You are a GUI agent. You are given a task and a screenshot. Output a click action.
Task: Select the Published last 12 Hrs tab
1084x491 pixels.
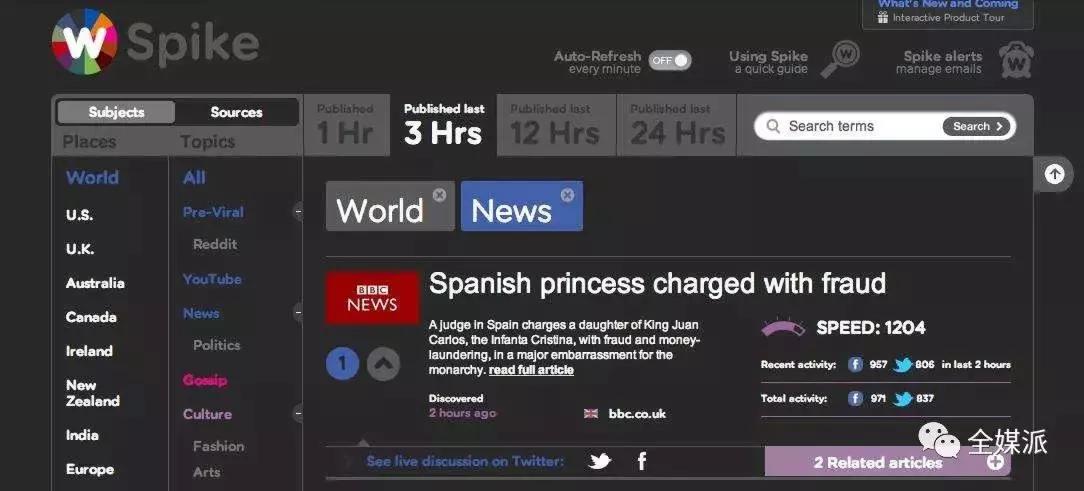555,125
